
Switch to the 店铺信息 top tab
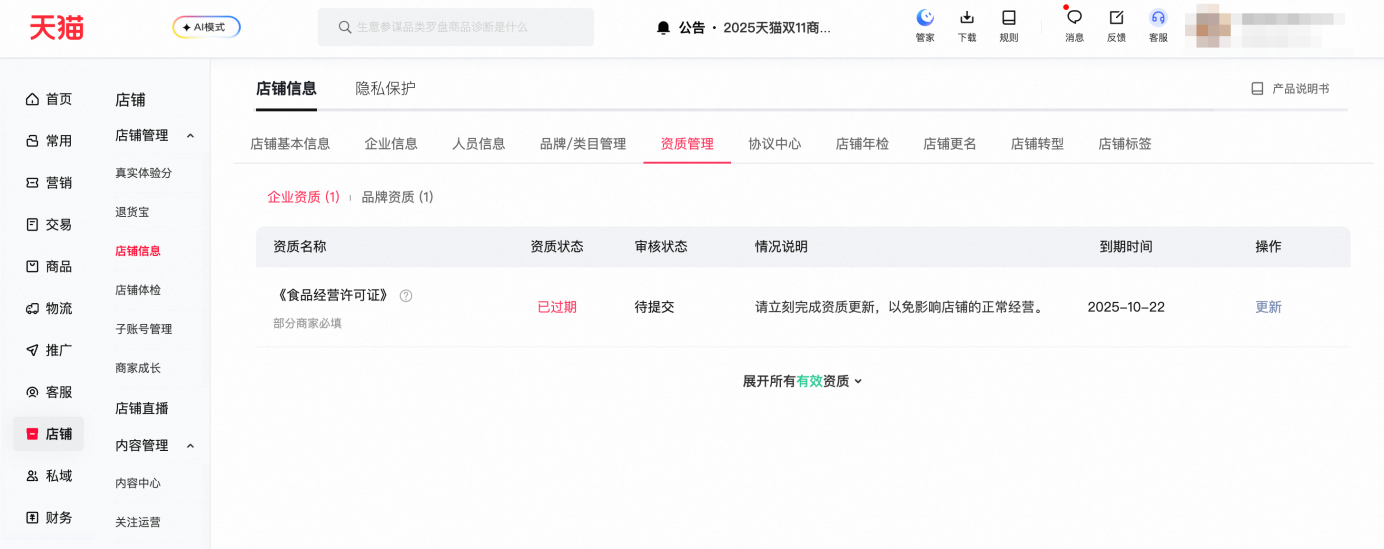[x=286, y=88]
